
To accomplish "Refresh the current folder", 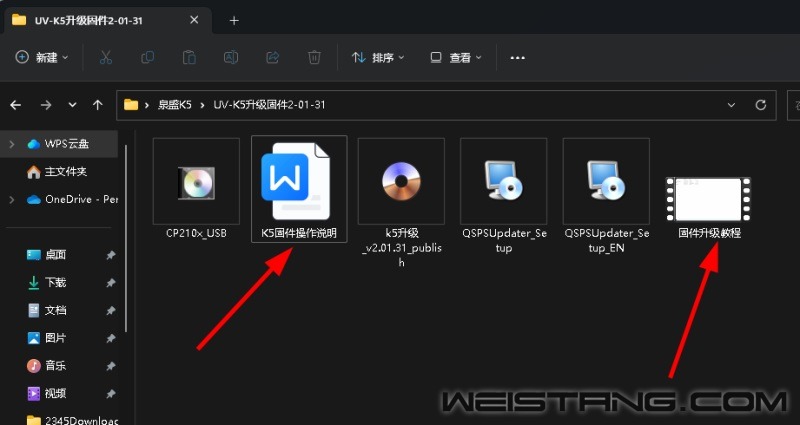I will tap(761, 105).
